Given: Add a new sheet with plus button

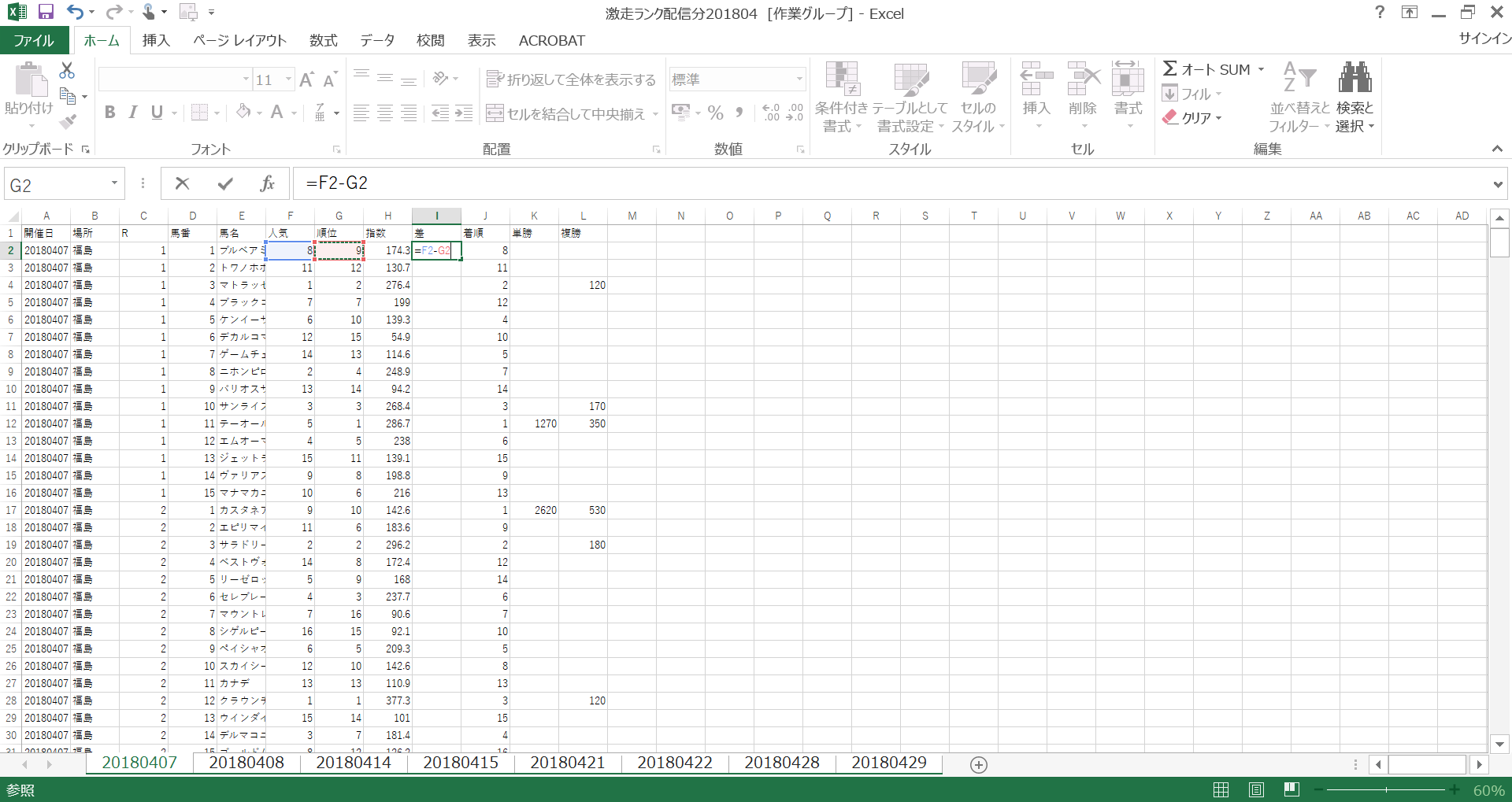Looking at the screenshot, I should pyautogui.click(x=979, y=764).
